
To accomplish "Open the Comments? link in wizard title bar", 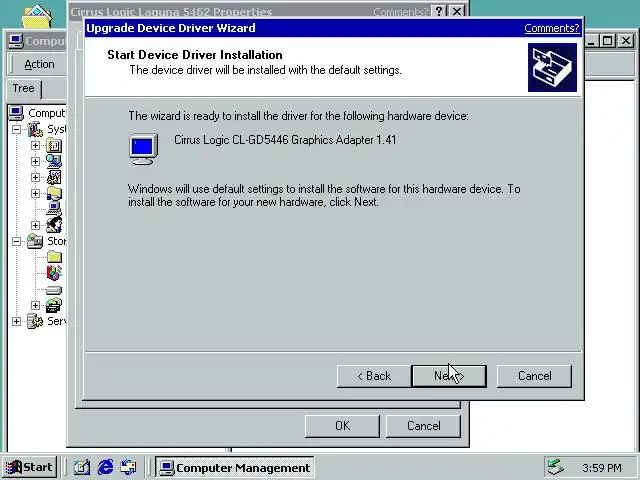I will [551, 28].
